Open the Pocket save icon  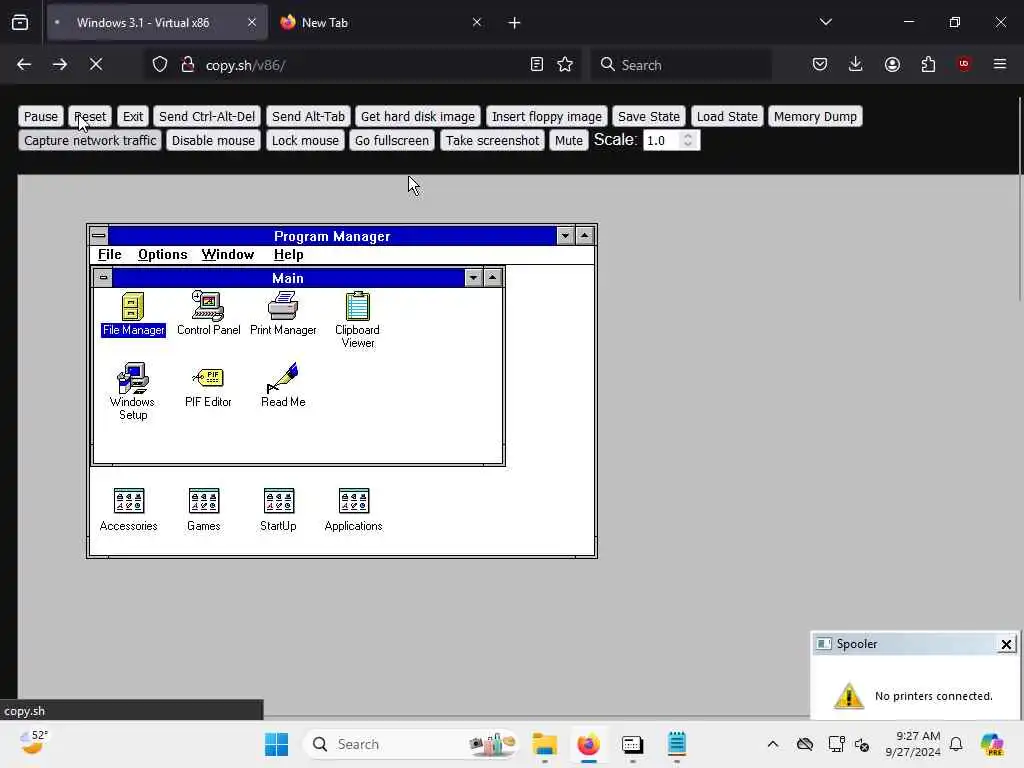820,64
